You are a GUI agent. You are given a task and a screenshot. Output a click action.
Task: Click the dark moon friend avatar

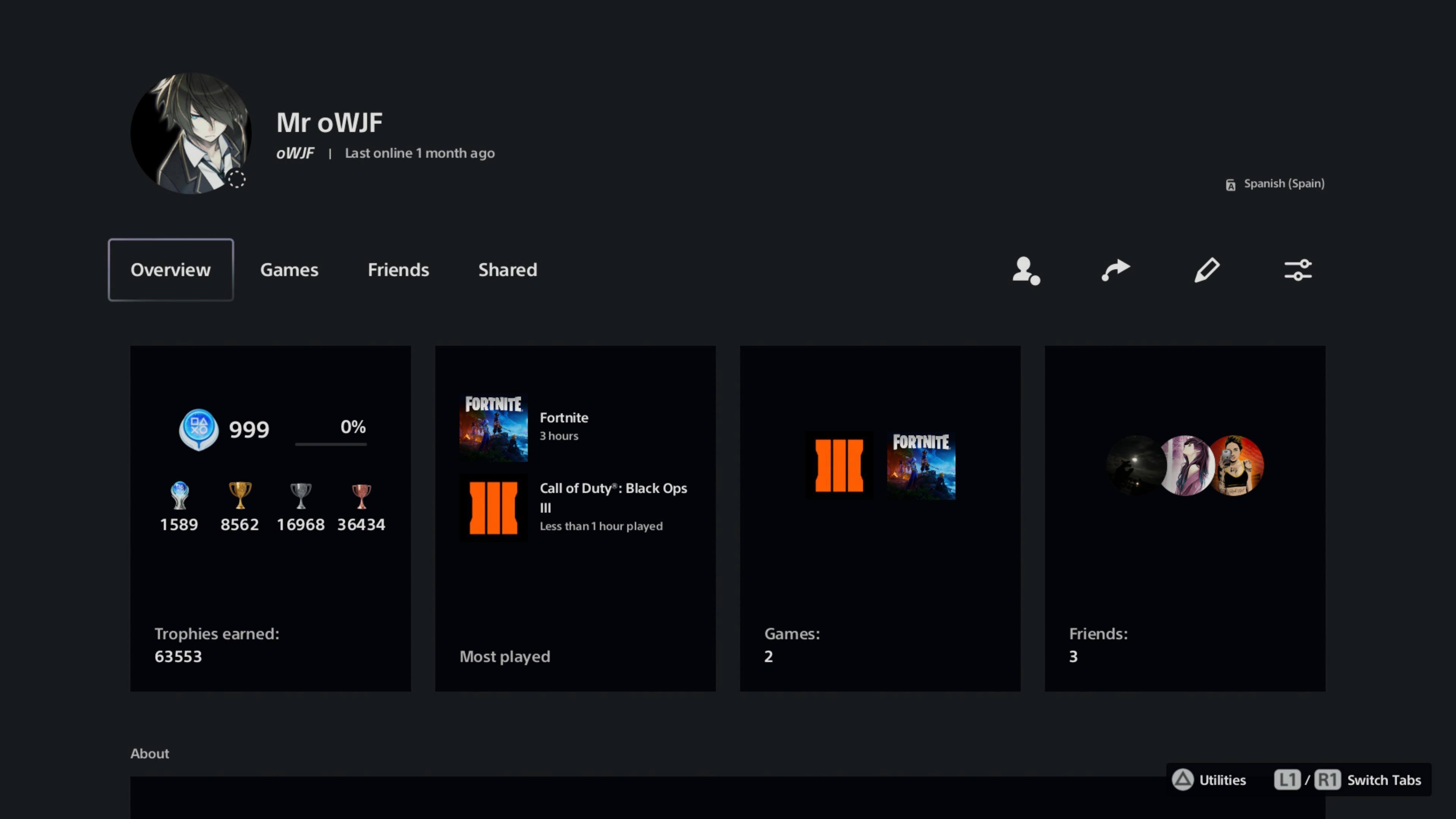coord(1136,466)
